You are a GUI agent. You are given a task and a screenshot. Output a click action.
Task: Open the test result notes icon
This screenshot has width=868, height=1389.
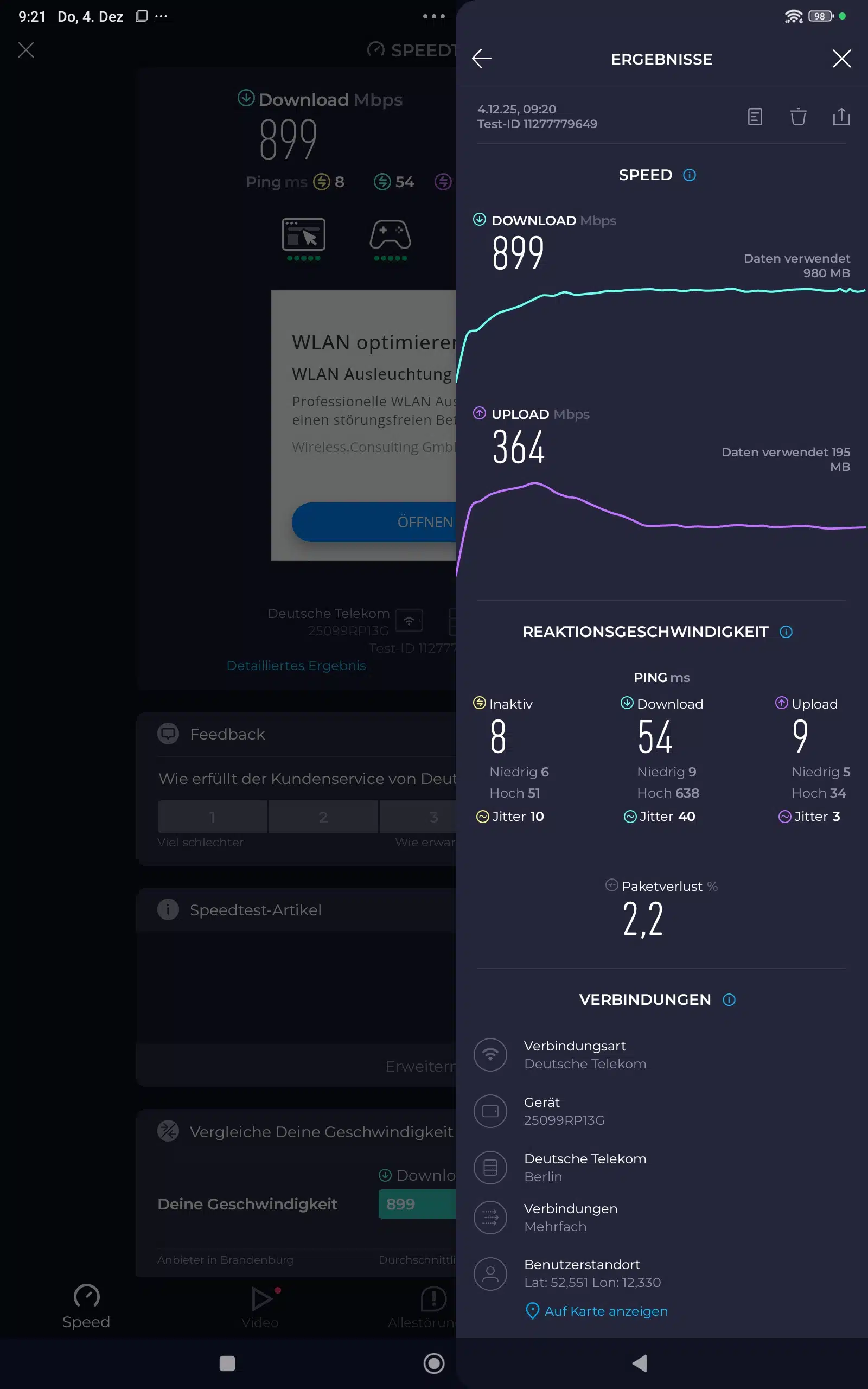755,117
